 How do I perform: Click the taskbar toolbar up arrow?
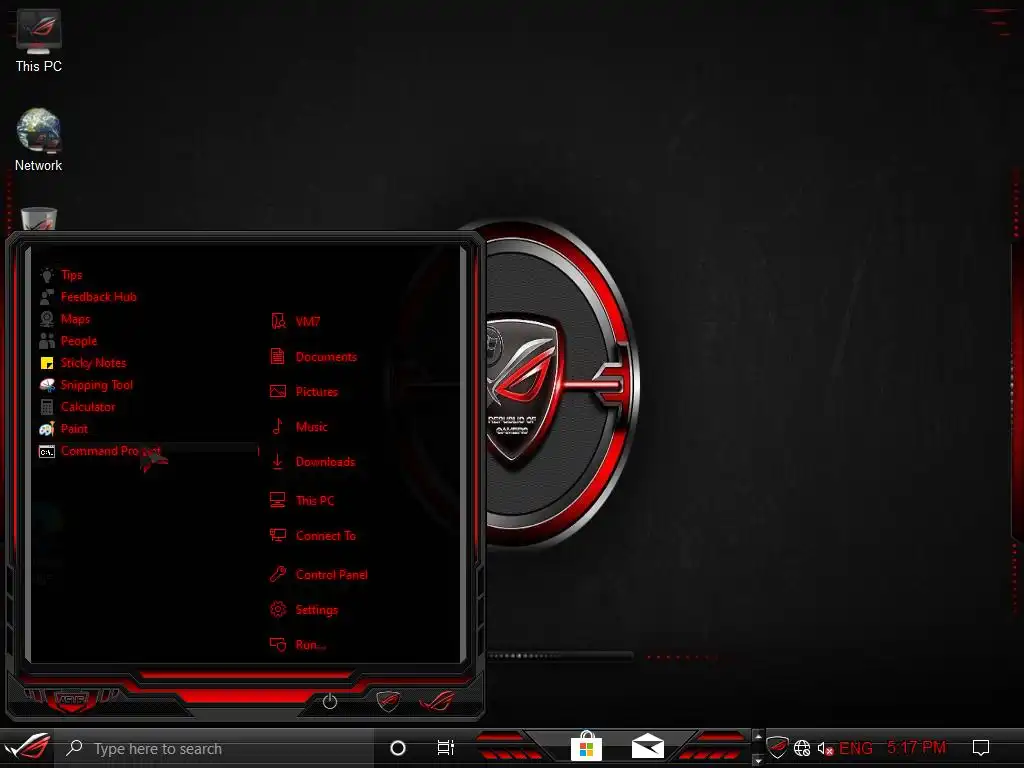(x=758, y=737)
